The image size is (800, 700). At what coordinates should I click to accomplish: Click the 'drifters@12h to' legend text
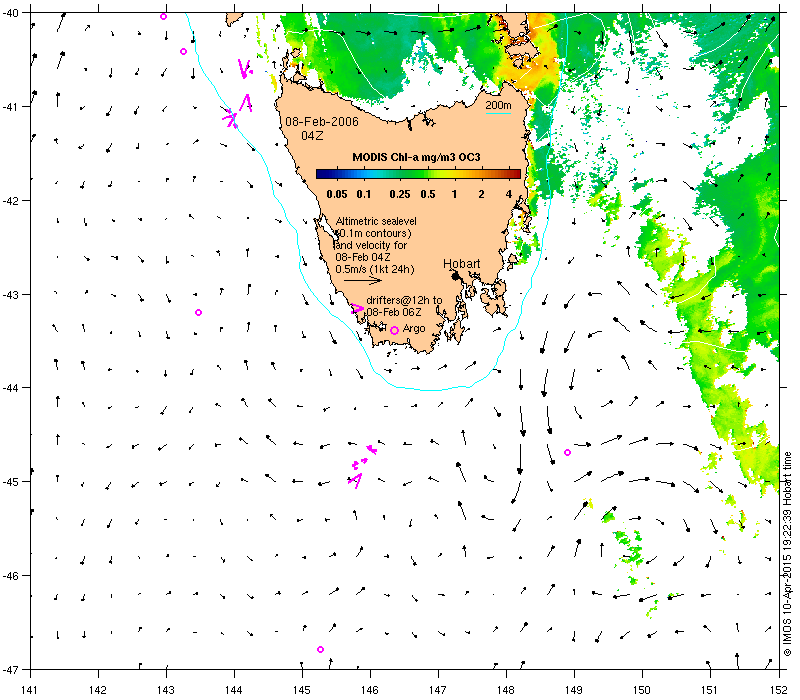coord(404,300)
